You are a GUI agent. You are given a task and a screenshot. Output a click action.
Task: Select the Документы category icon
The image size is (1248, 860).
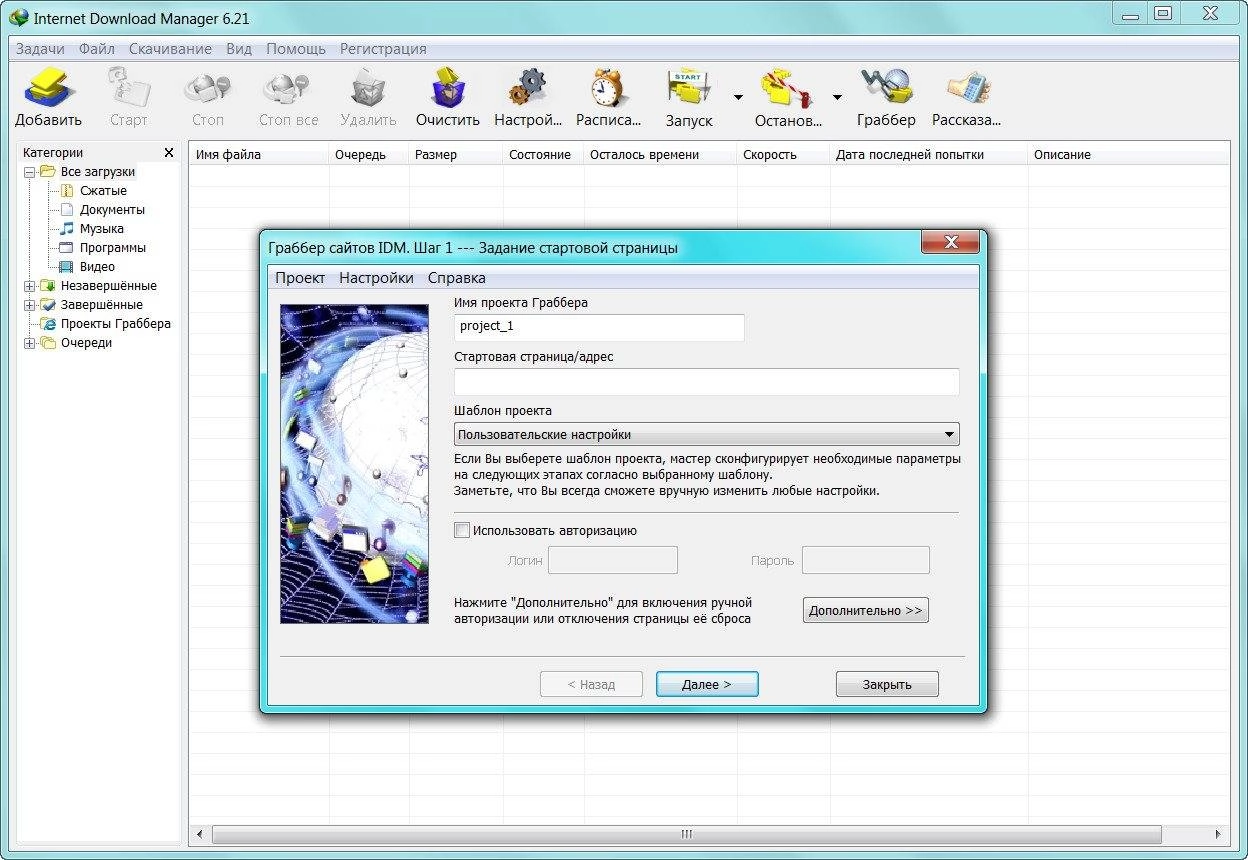click(67, 210)
